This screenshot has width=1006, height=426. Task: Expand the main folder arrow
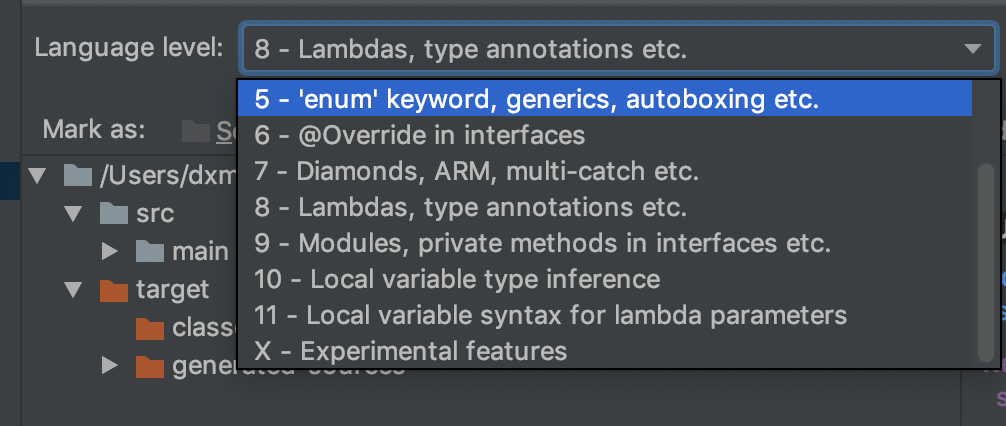(110, 251)
